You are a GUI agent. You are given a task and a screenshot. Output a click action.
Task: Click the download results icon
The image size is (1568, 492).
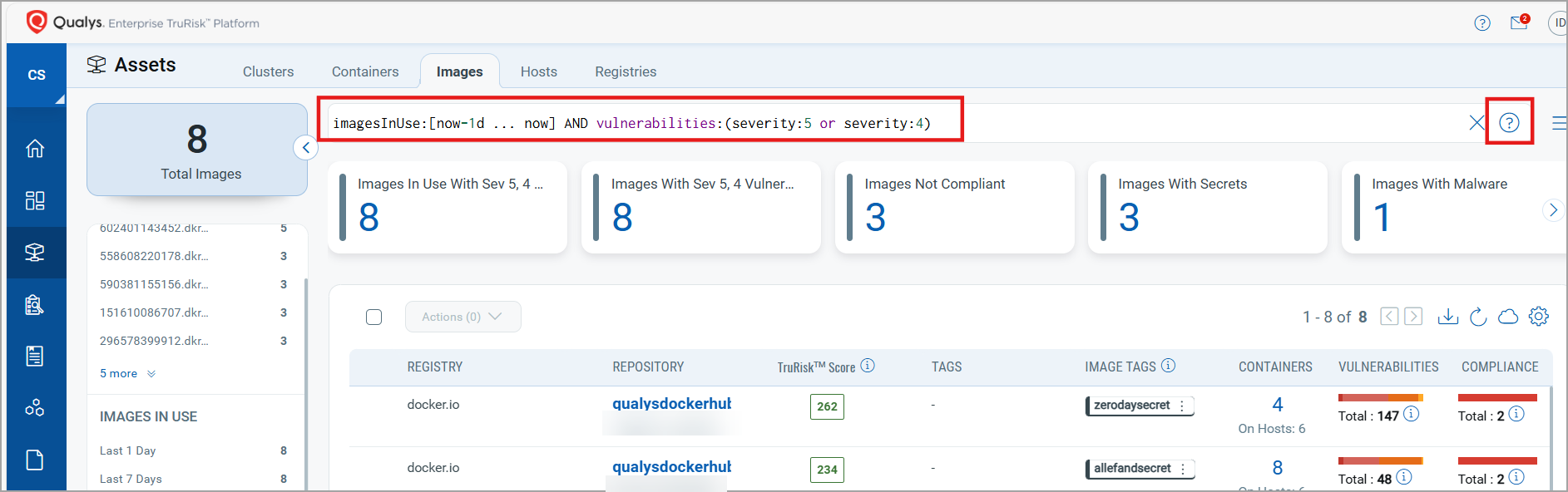click(x=1447, y=317)
